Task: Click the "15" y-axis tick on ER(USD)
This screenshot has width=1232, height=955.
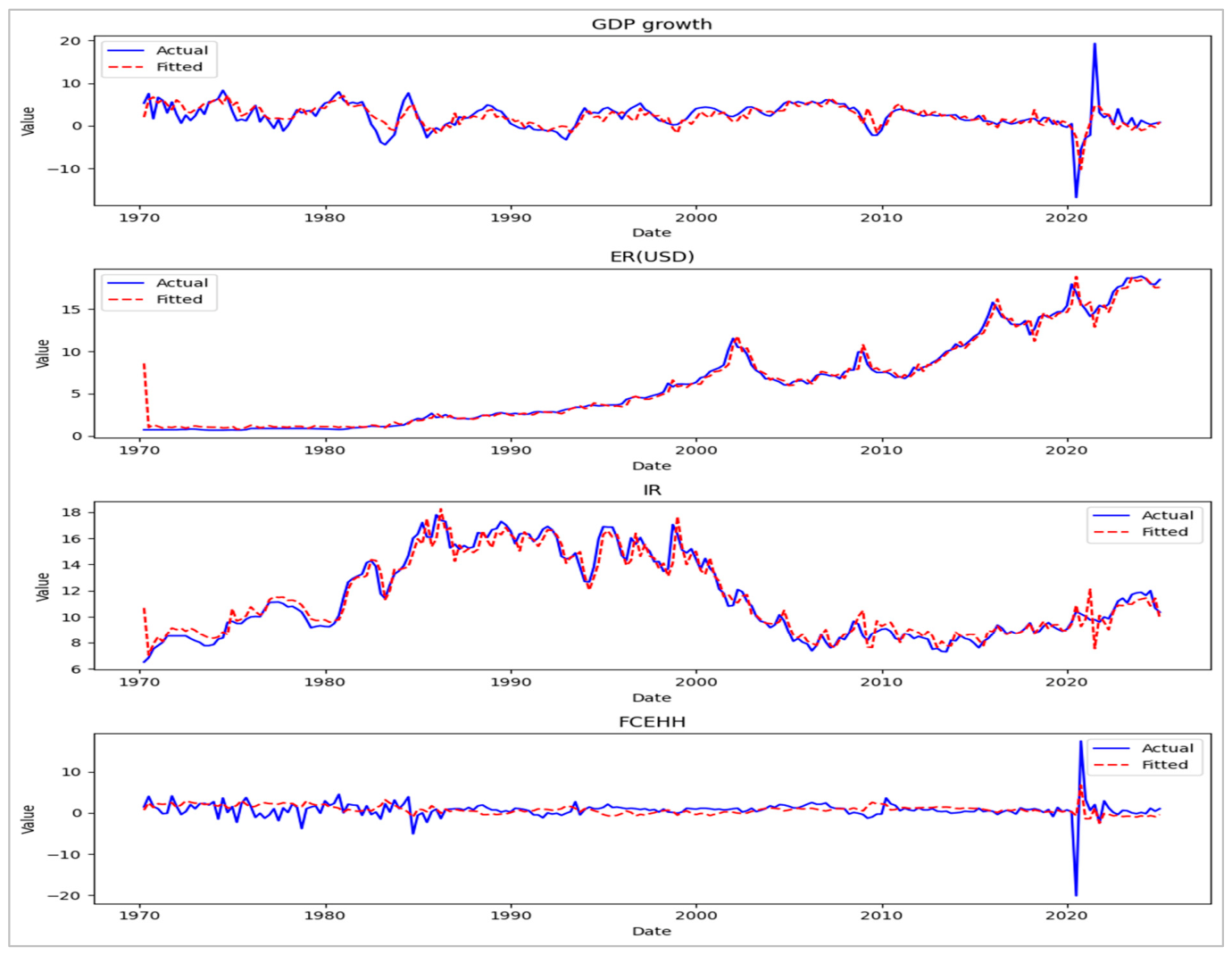Action: [x=71, y=310]
